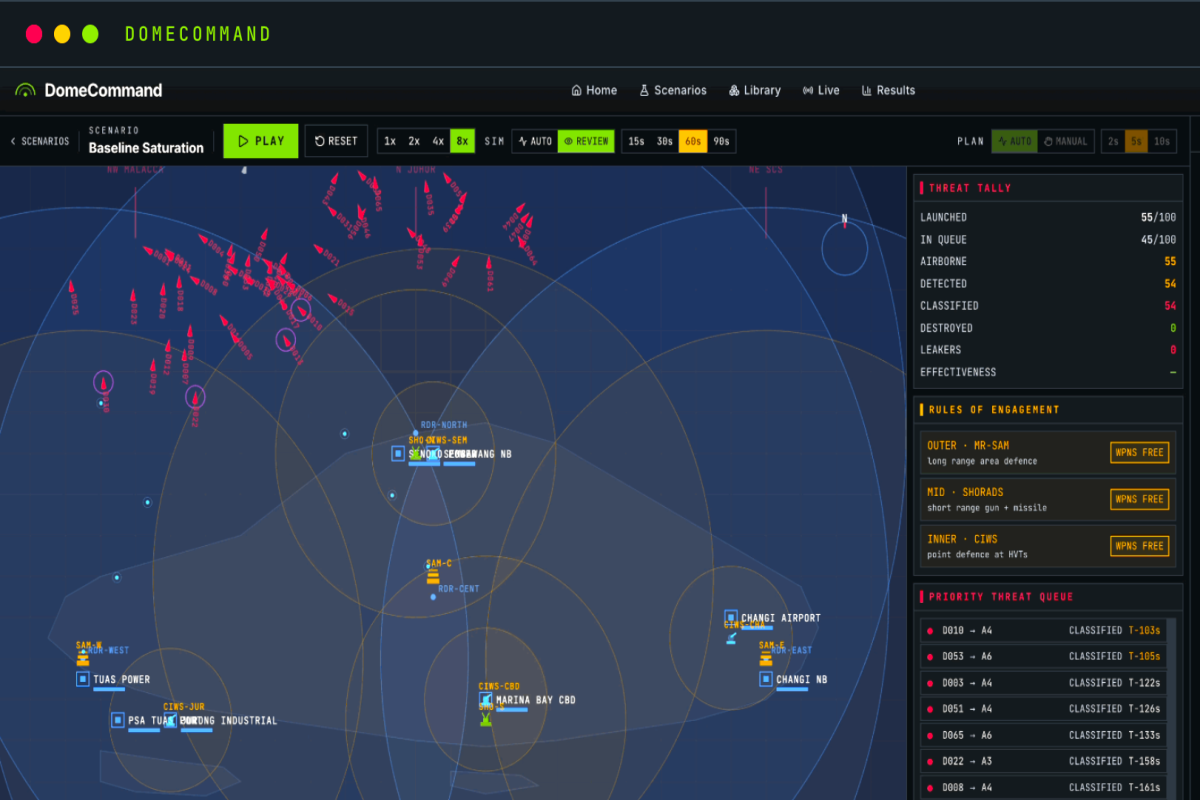Open the Library nav item
Viewport: 1200px width, 800px height.
pos(755,90)
